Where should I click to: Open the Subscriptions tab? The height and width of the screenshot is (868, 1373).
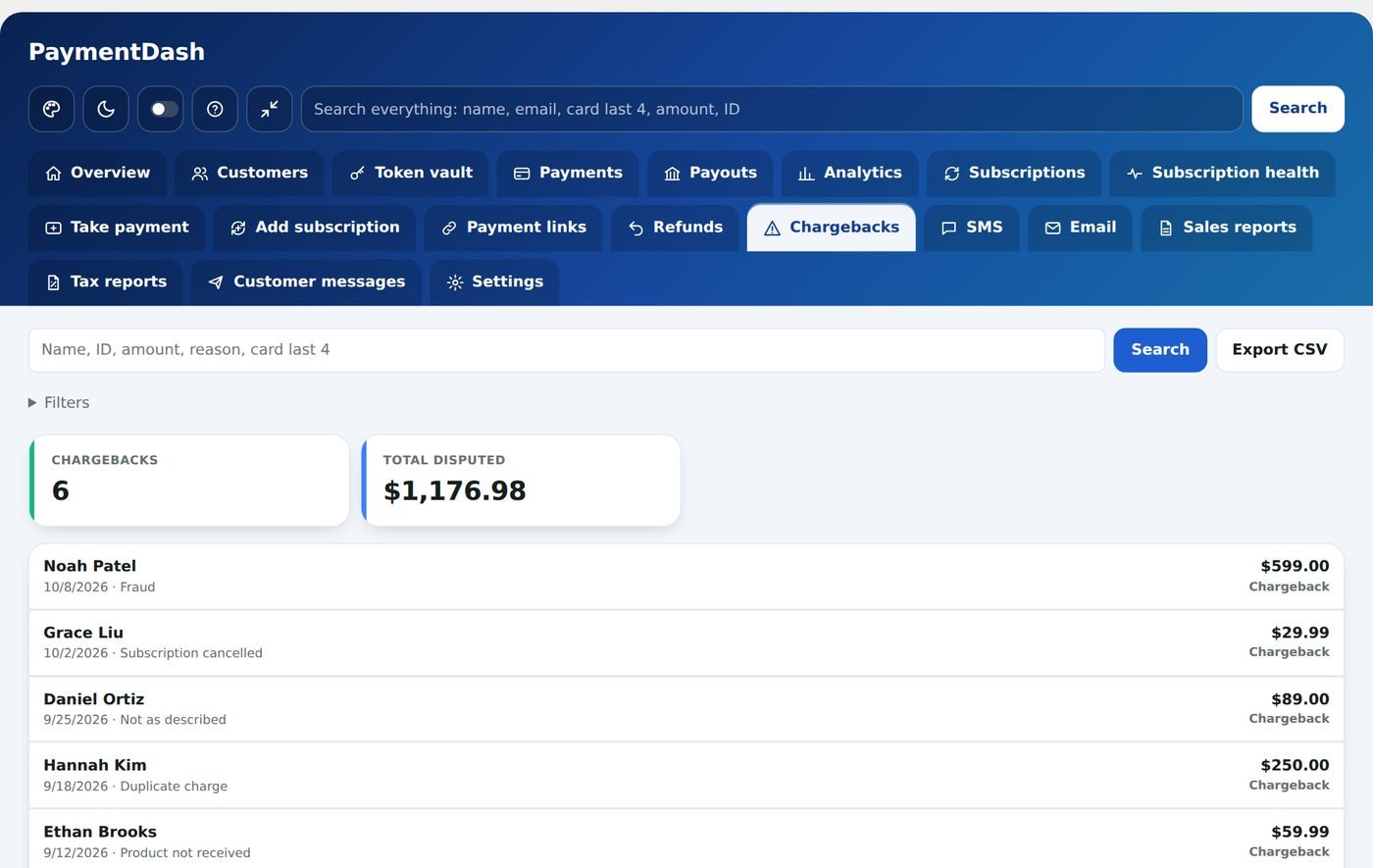pos(1014,174)
